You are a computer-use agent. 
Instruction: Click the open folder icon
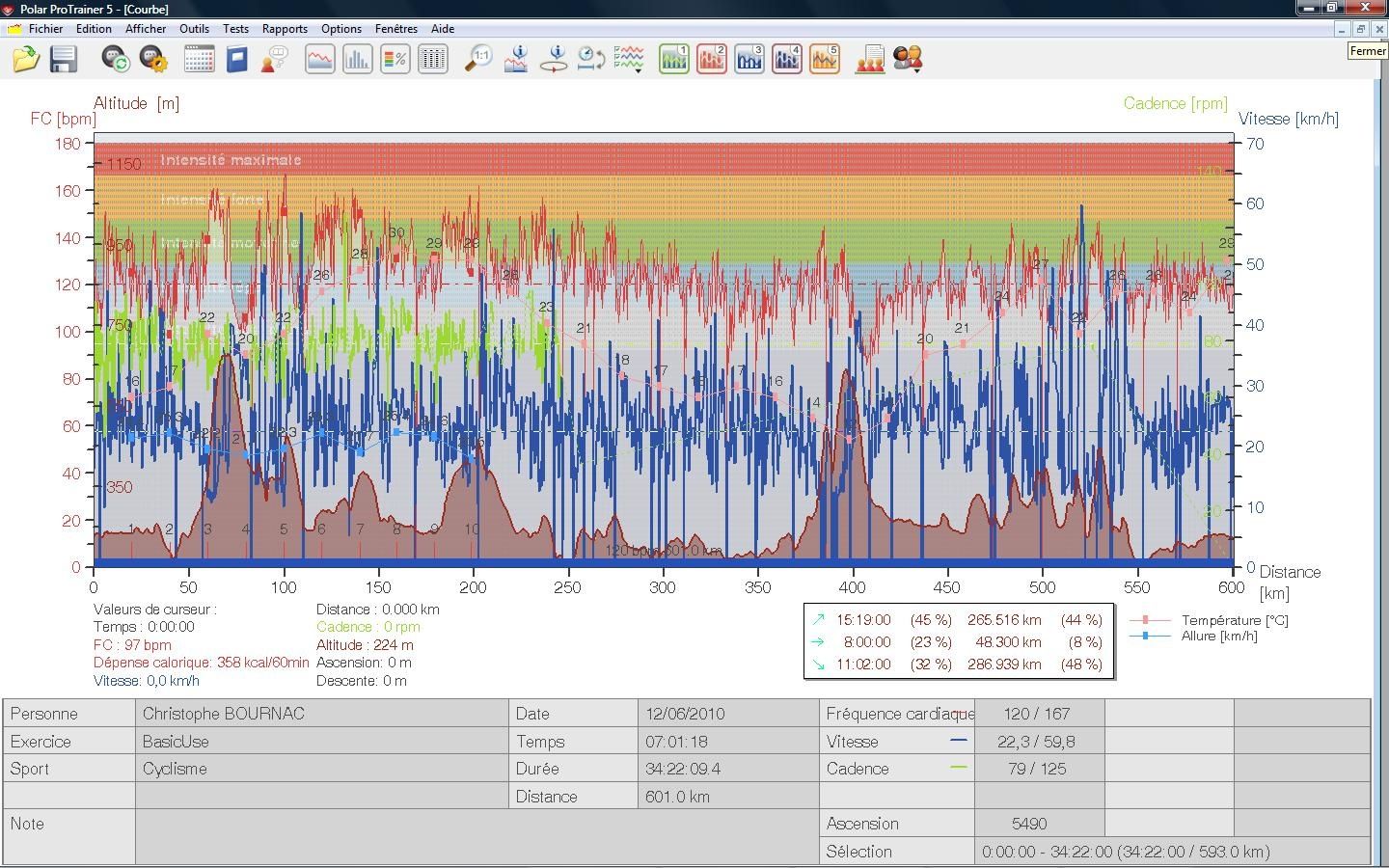(26, 59)
